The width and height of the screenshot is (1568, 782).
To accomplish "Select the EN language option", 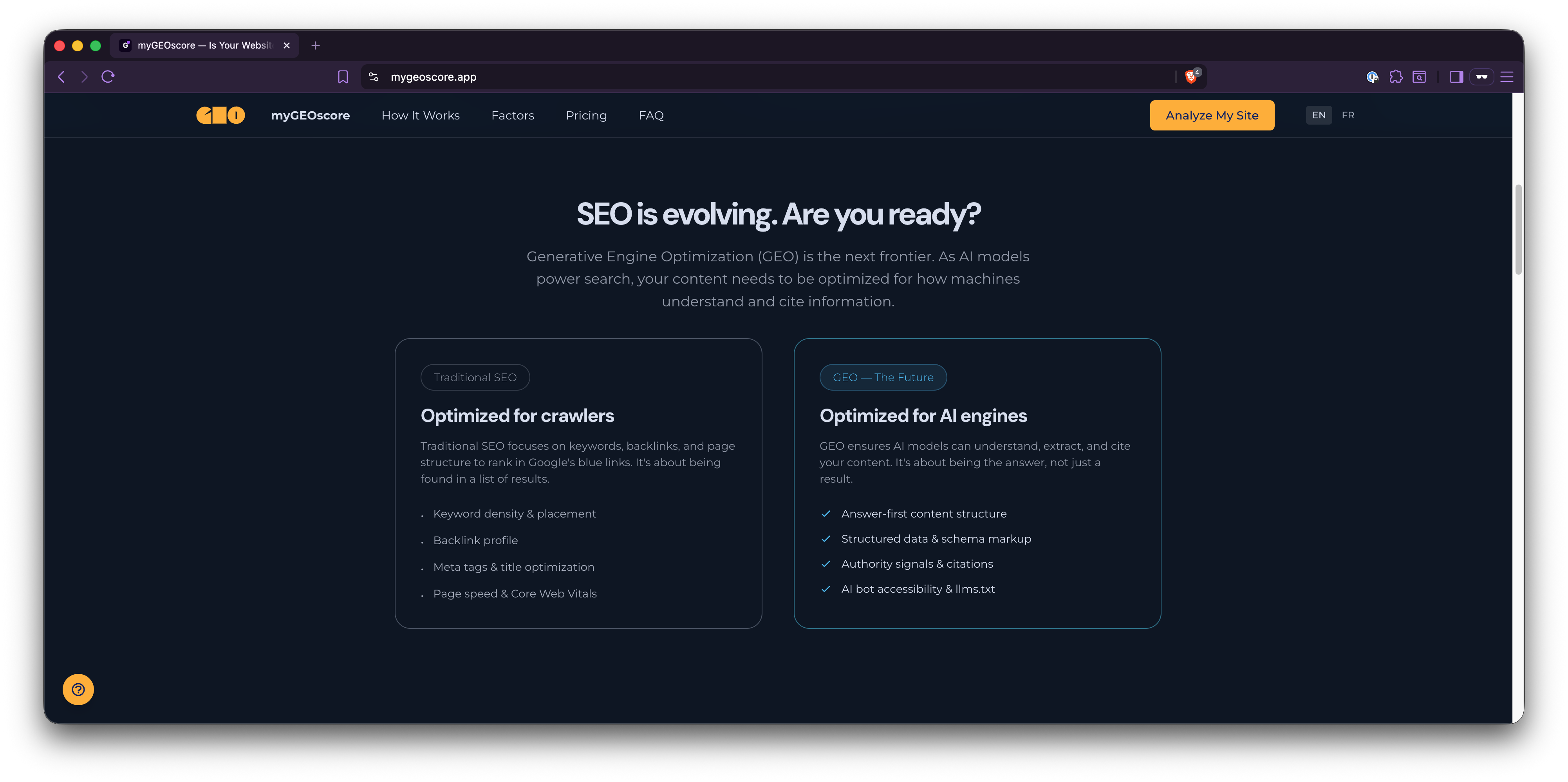I will click(1319, 114).
